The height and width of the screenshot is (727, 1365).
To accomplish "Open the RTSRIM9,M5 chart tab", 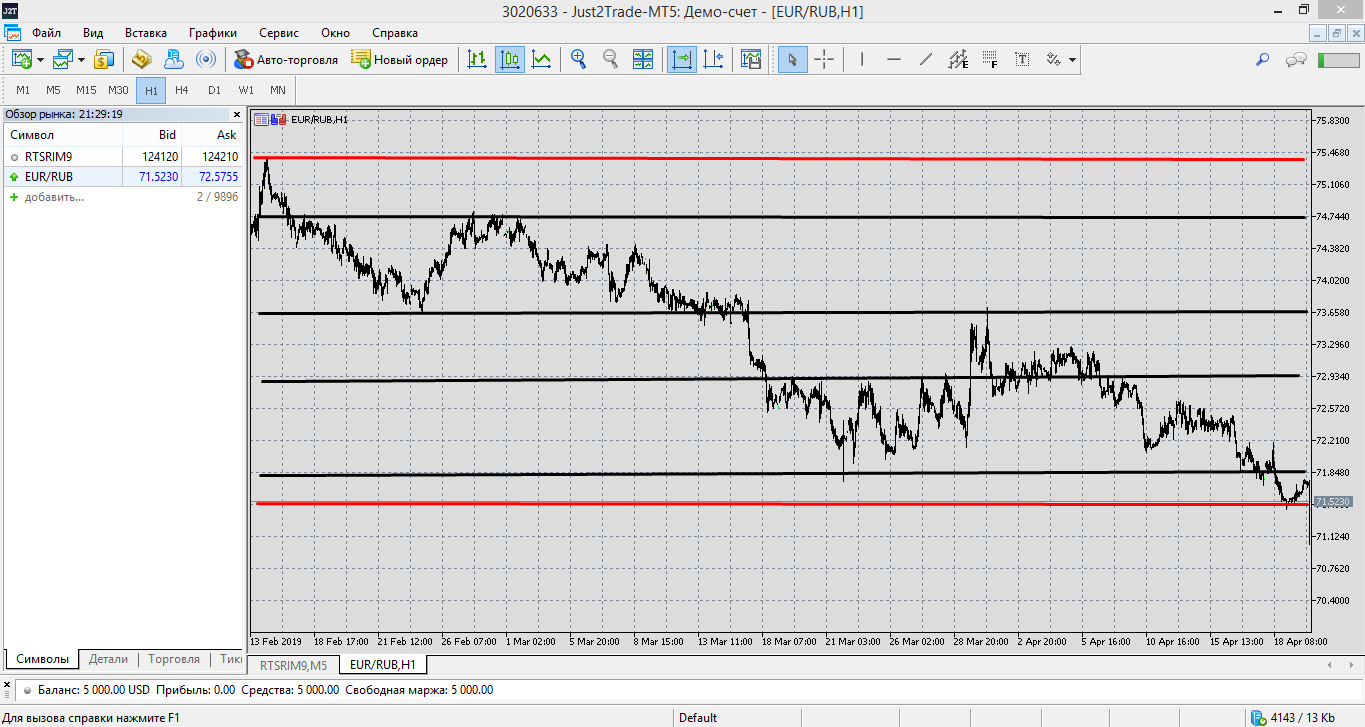I will 293,664.
